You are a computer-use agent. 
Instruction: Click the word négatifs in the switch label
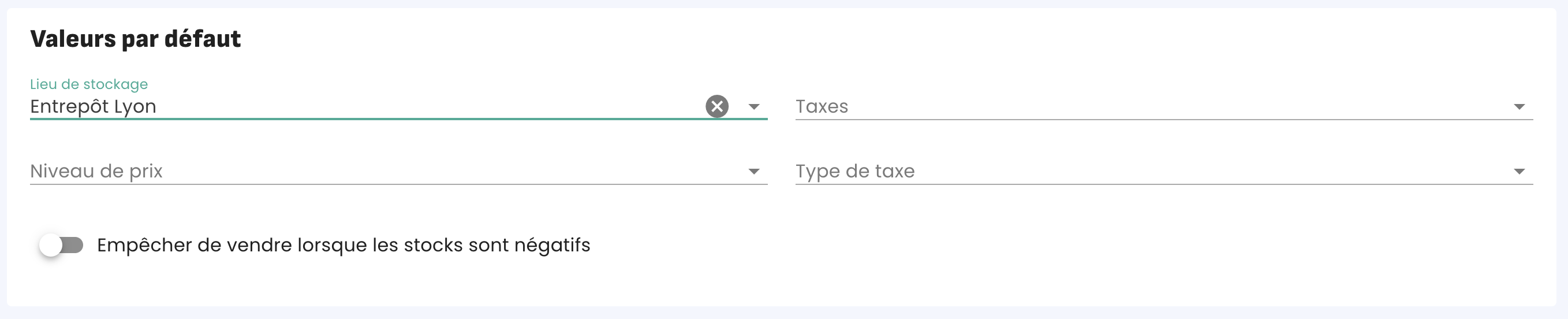(552, 246)
